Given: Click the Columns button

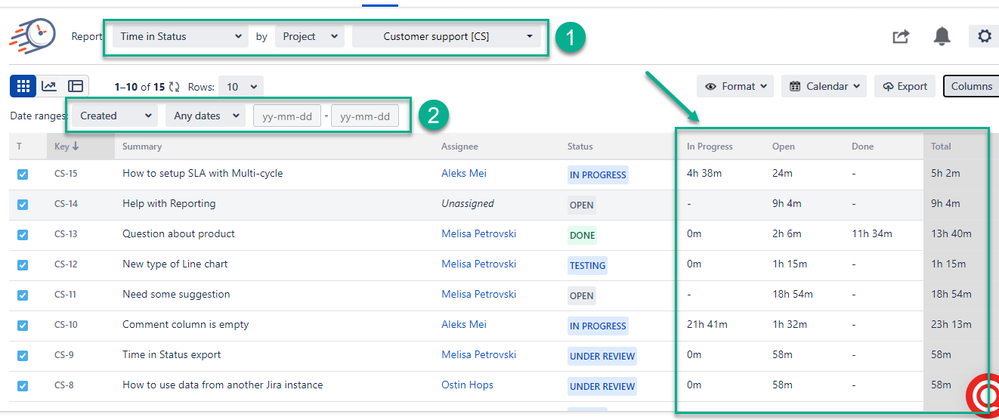Looking at the screenshot, I should pos(971,86).
